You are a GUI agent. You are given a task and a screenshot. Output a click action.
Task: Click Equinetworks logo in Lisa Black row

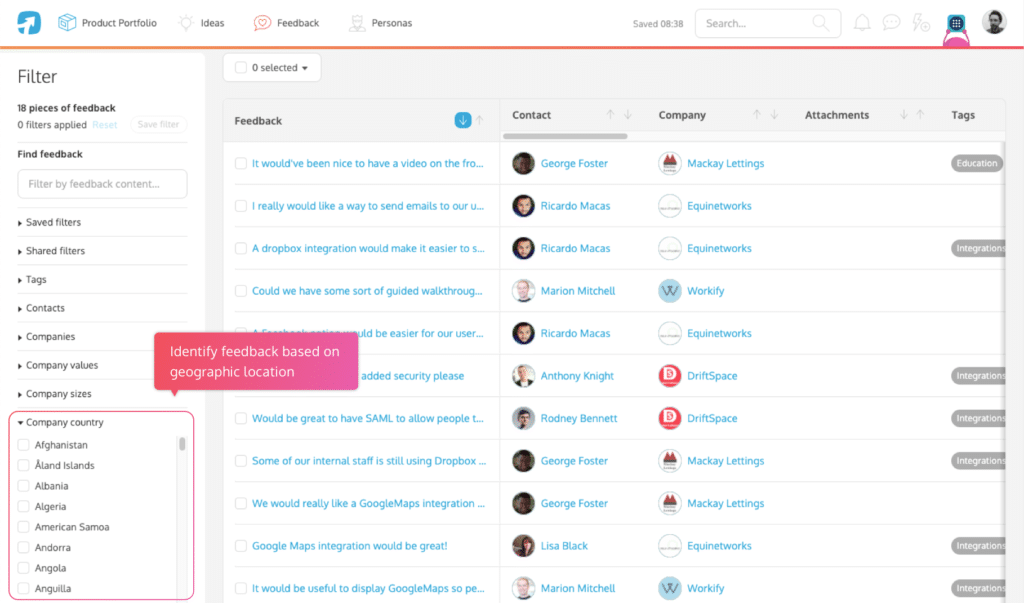[x=669, y=546]
